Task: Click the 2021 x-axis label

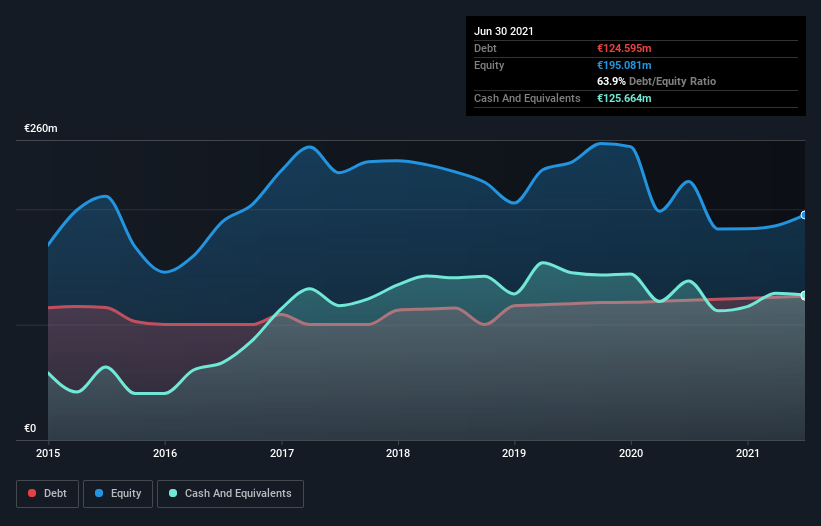Action: (748, 453)
